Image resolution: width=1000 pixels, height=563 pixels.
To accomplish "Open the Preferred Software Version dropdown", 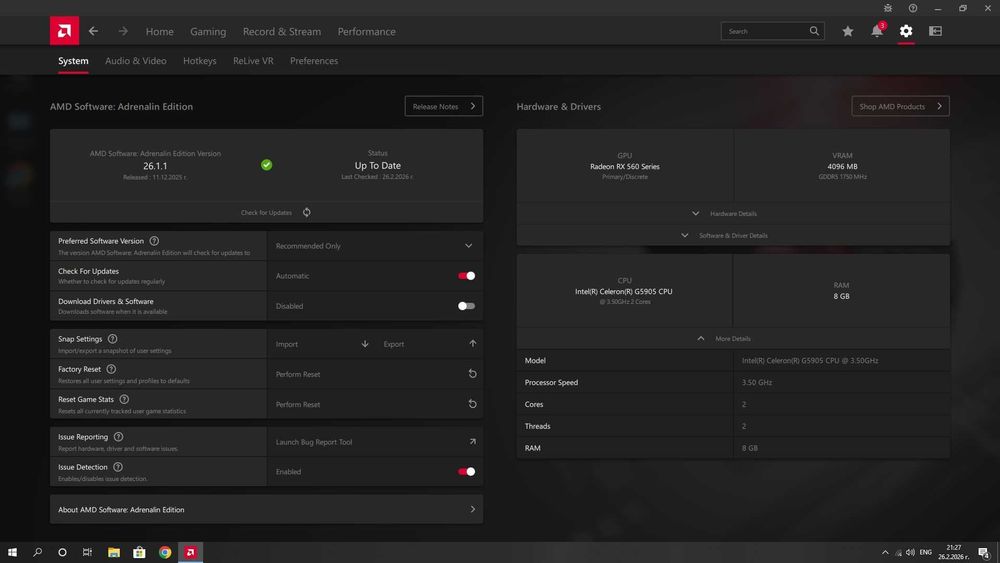I will [x=468, y=246].
